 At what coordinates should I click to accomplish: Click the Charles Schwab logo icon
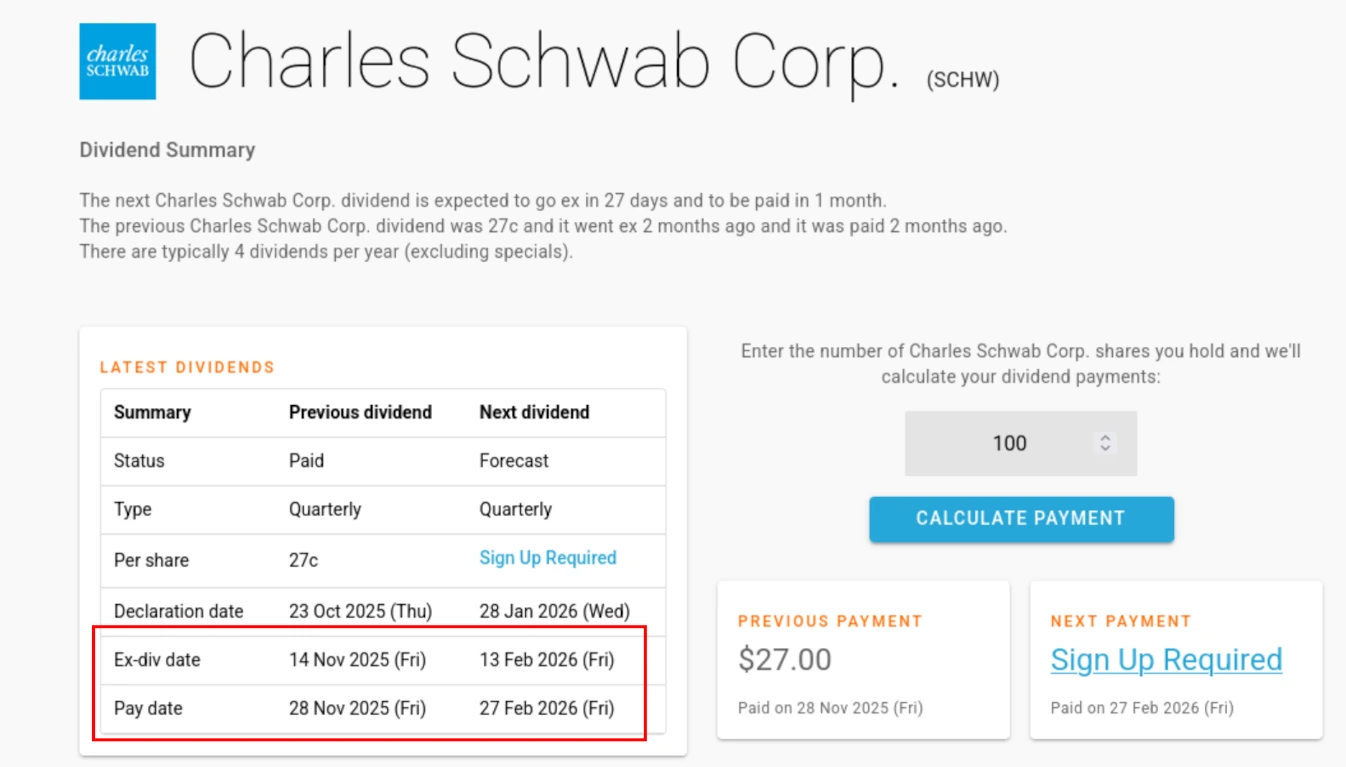(x=117, y=61)
